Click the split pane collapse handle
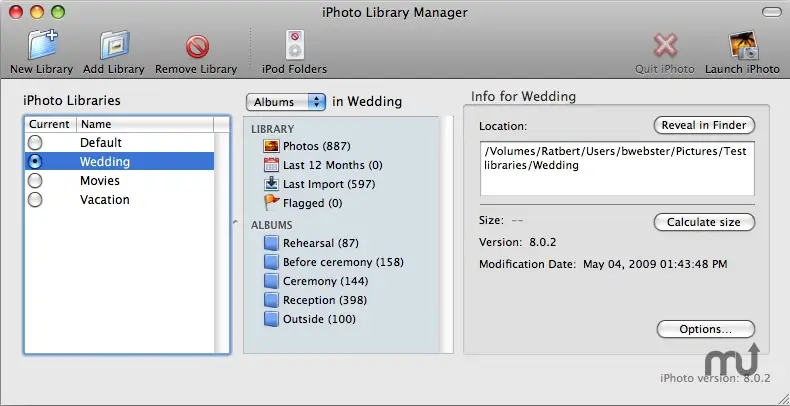The height and width of the screenshot is (406, 790). [235, 222]
